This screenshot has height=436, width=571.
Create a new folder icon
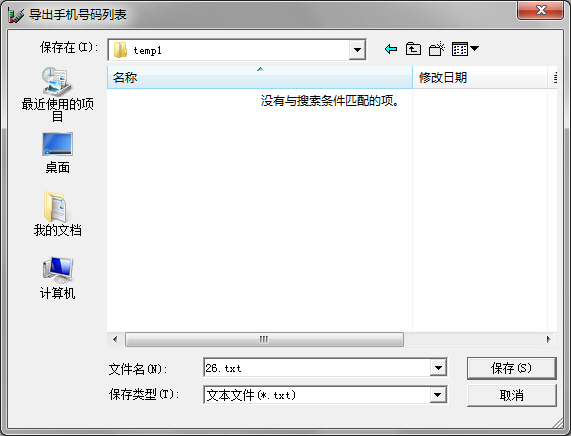pos(437,49)
